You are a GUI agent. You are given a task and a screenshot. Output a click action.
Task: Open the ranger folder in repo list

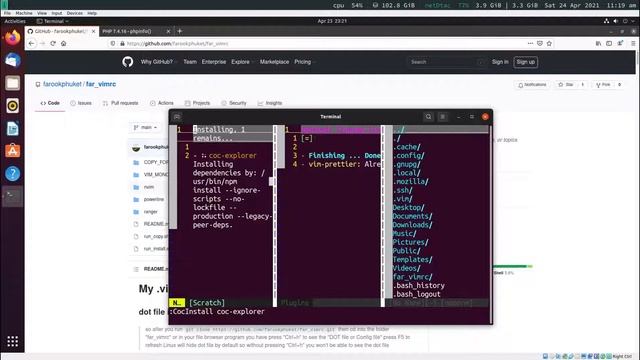coord(151,212)
